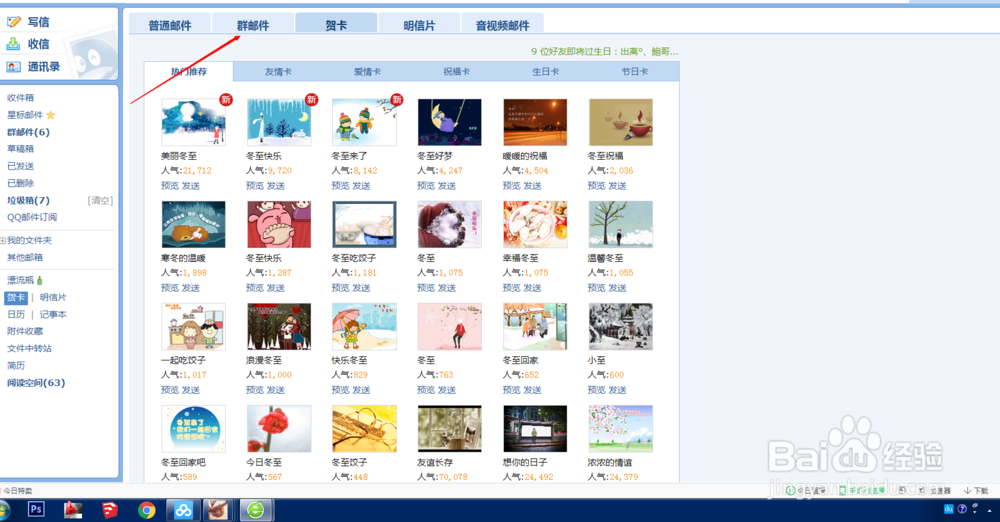
Task: Select the 爱情卡 category tab
Action: point(367,71)
